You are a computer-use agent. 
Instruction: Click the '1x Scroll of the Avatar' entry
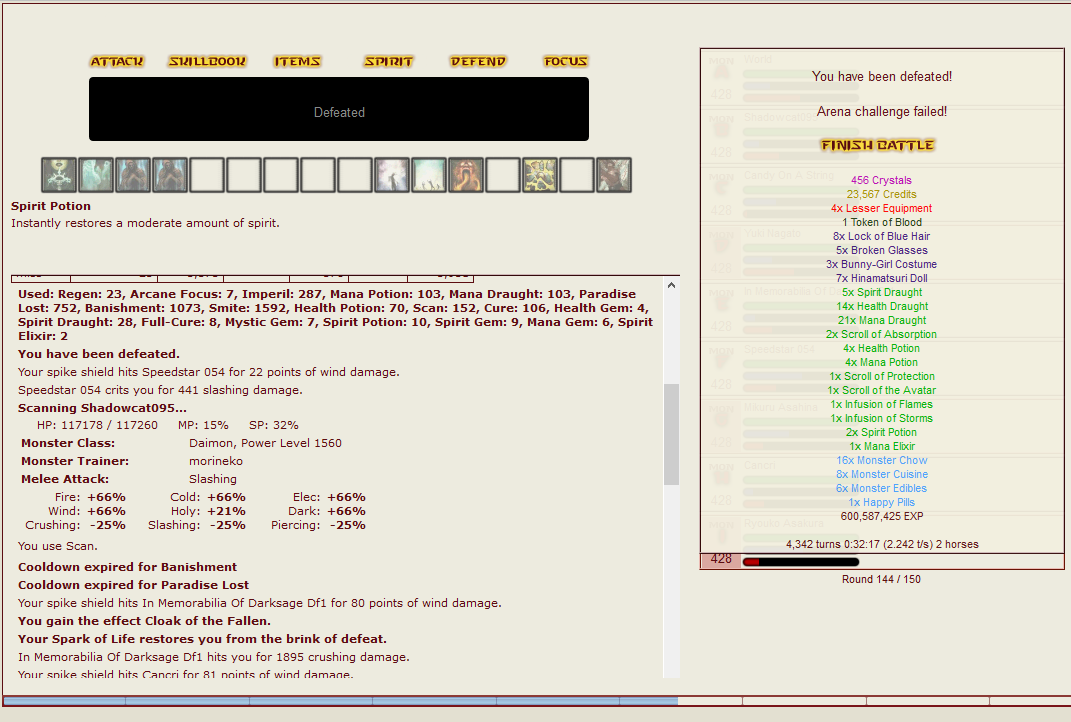coord(882,391)
